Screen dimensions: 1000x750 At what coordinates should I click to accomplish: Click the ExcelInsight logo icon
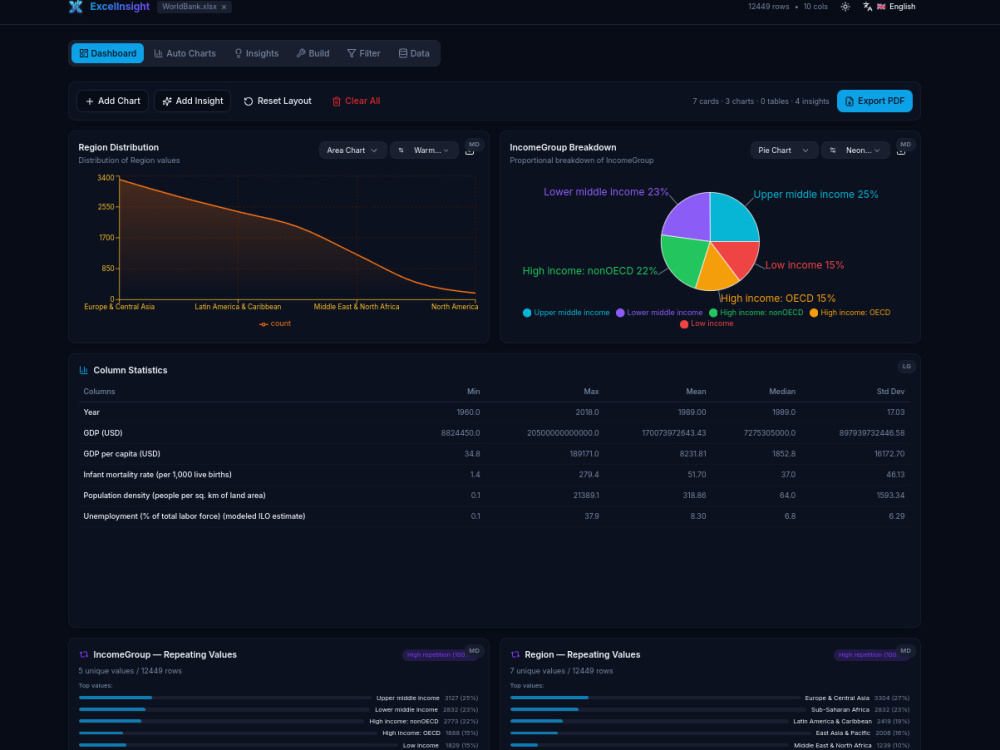click(x=75, y=7)
